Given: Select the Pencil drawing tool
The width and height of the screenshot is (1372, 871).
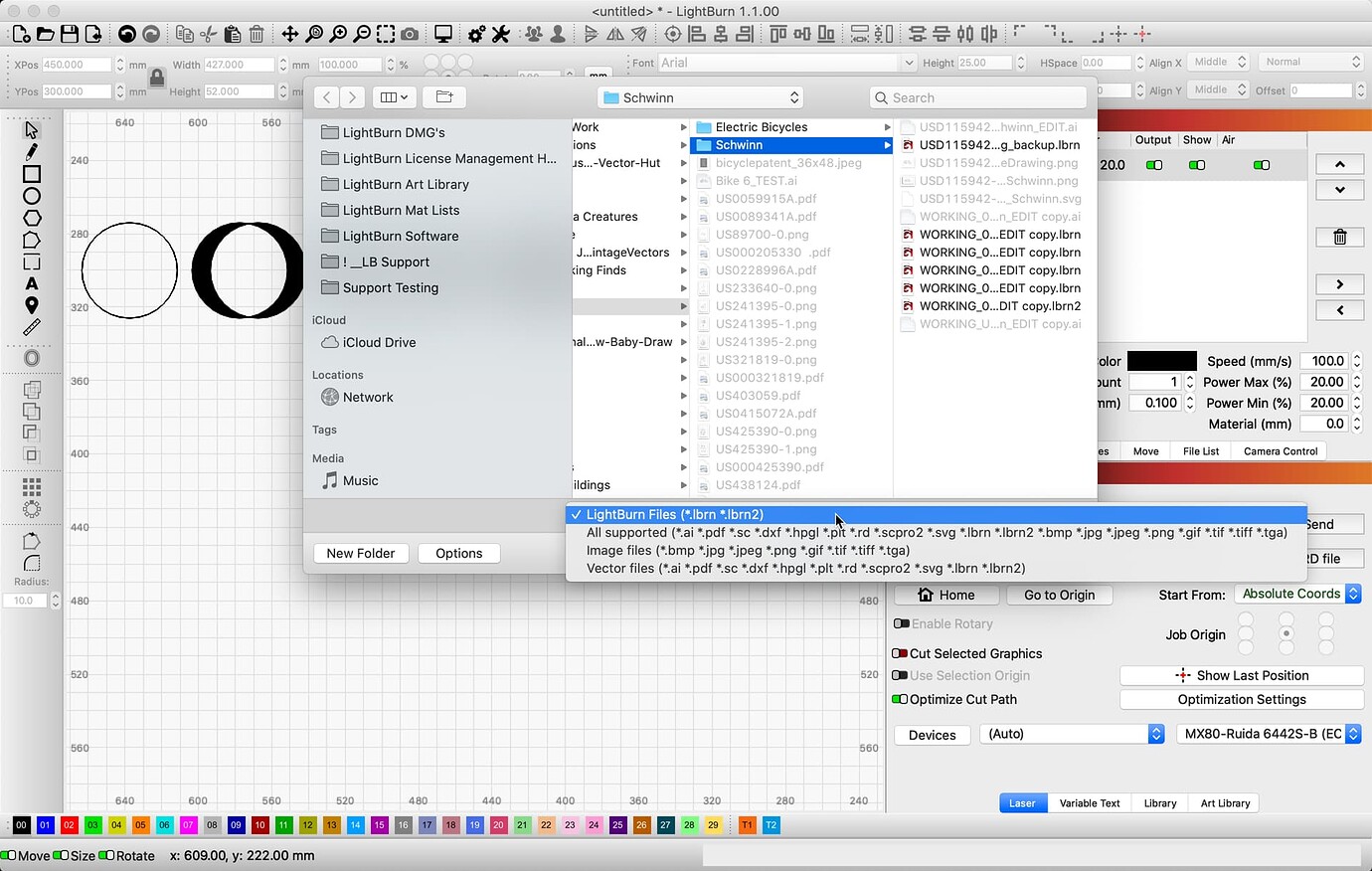Looking at the screenshot, I should [31, 153].
